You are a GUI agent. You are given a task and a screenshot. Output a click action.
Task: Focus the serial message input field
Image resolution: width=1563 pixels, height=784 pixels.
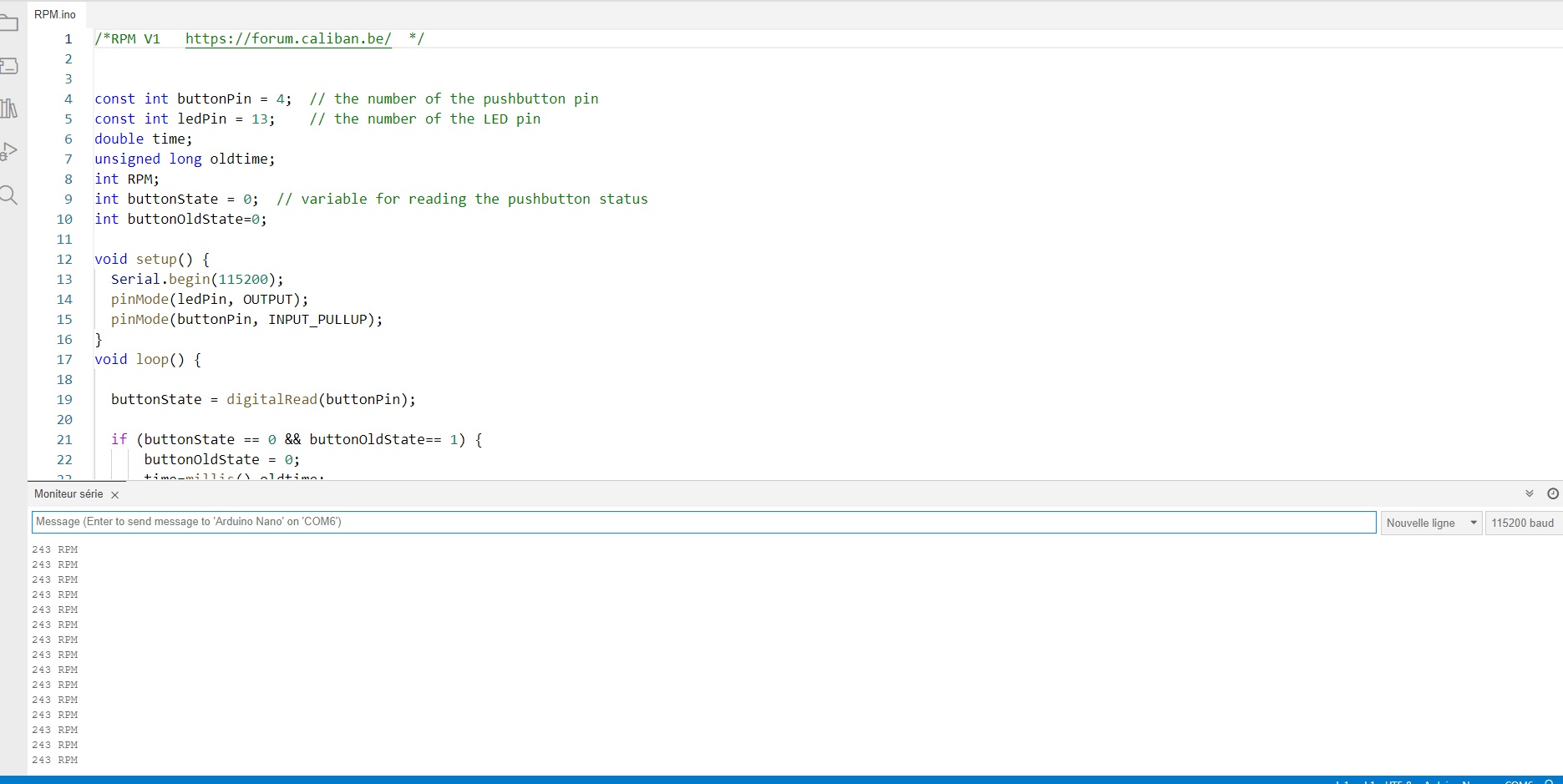coord(703,522)
